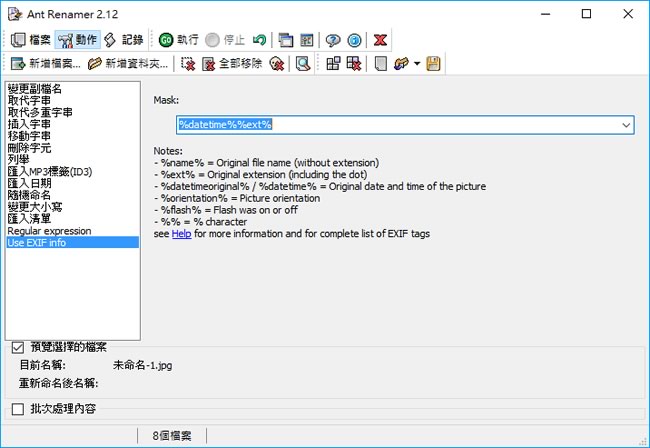Switch to the 記錄 tab

click(x=124, y=40)
